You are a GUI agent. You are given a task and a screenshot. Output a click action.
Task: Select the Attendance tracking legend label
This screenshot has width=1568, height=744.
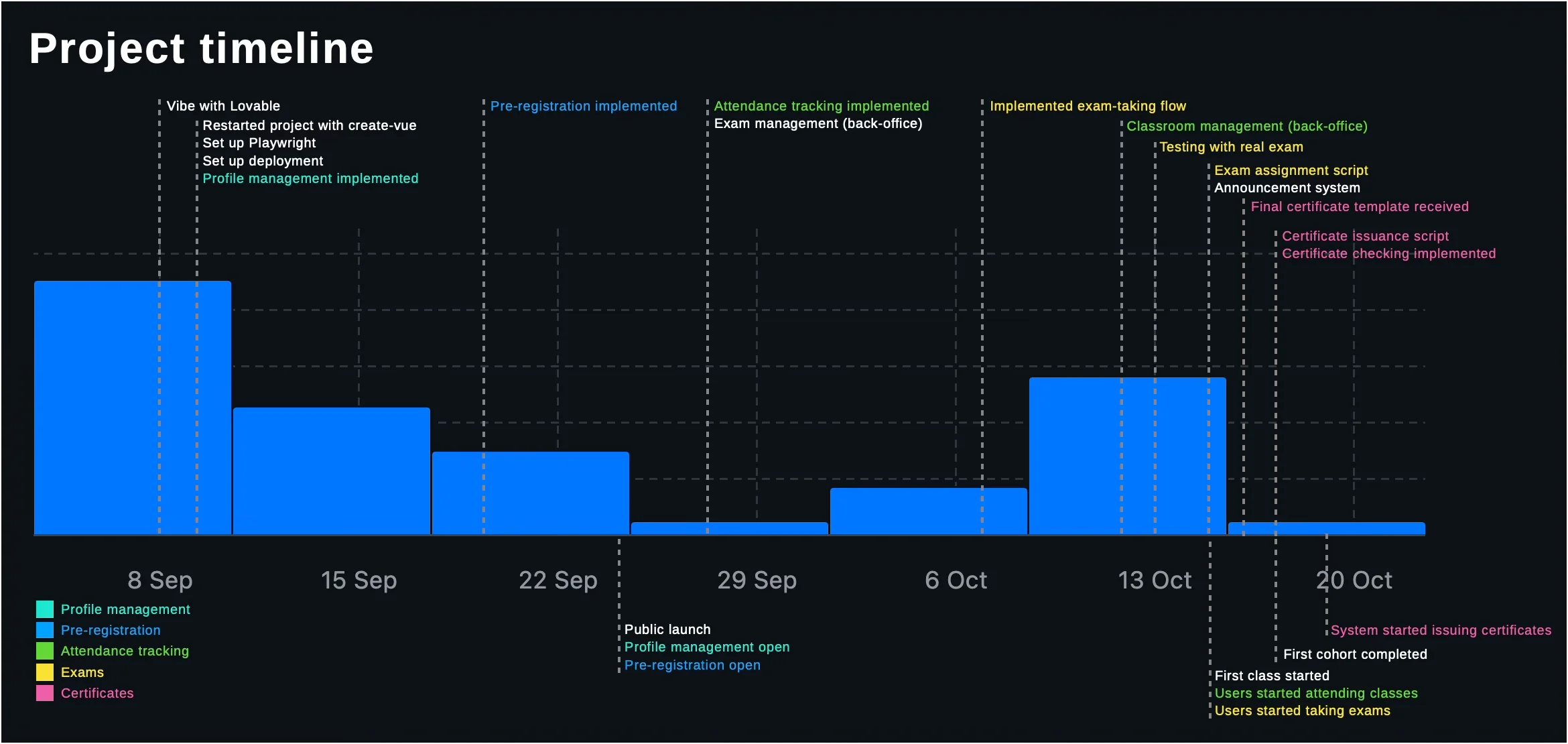pyautogui.click(x=125, y=651)
